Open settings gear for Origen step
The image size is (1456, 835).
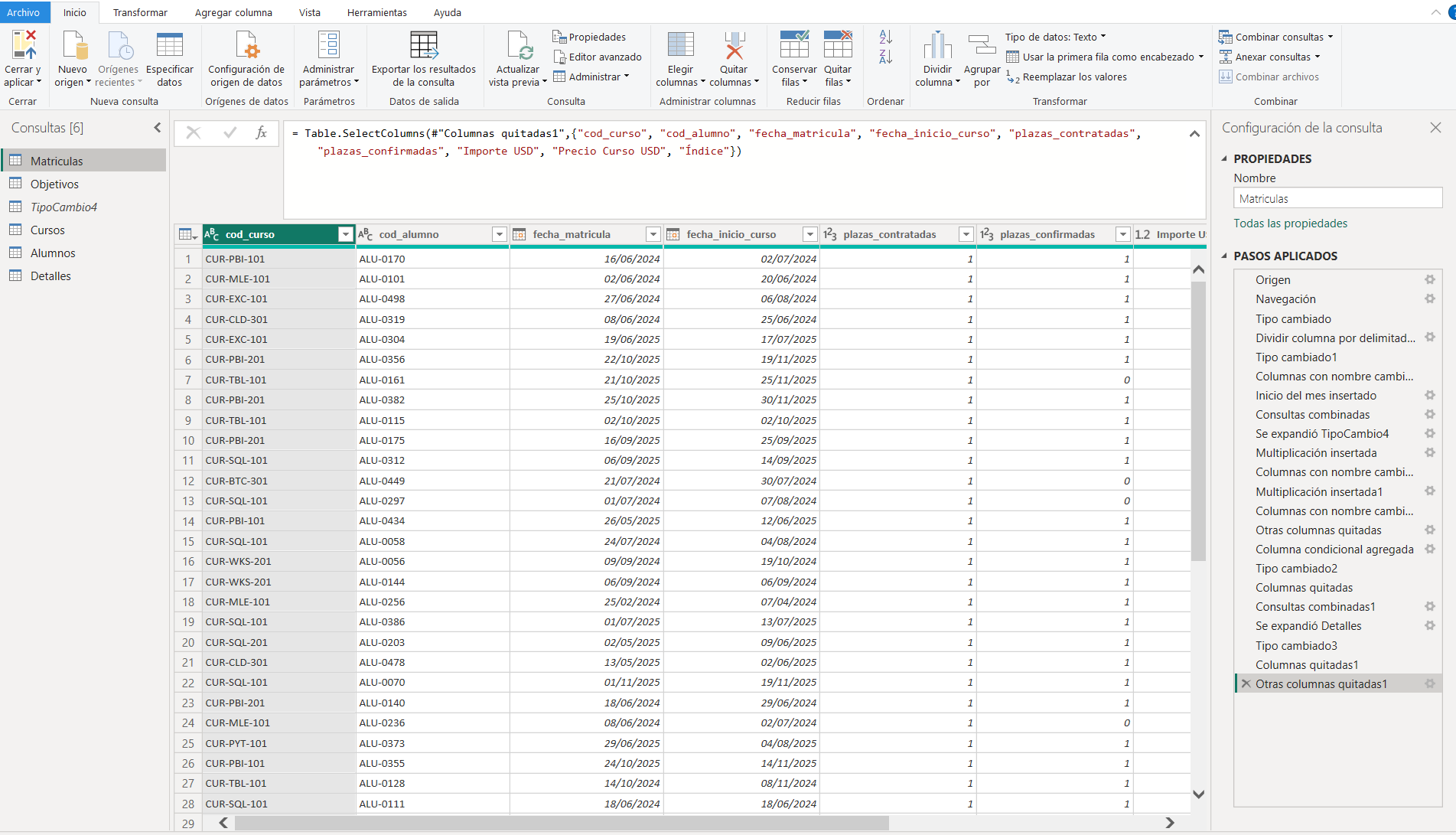[1429, 279]
